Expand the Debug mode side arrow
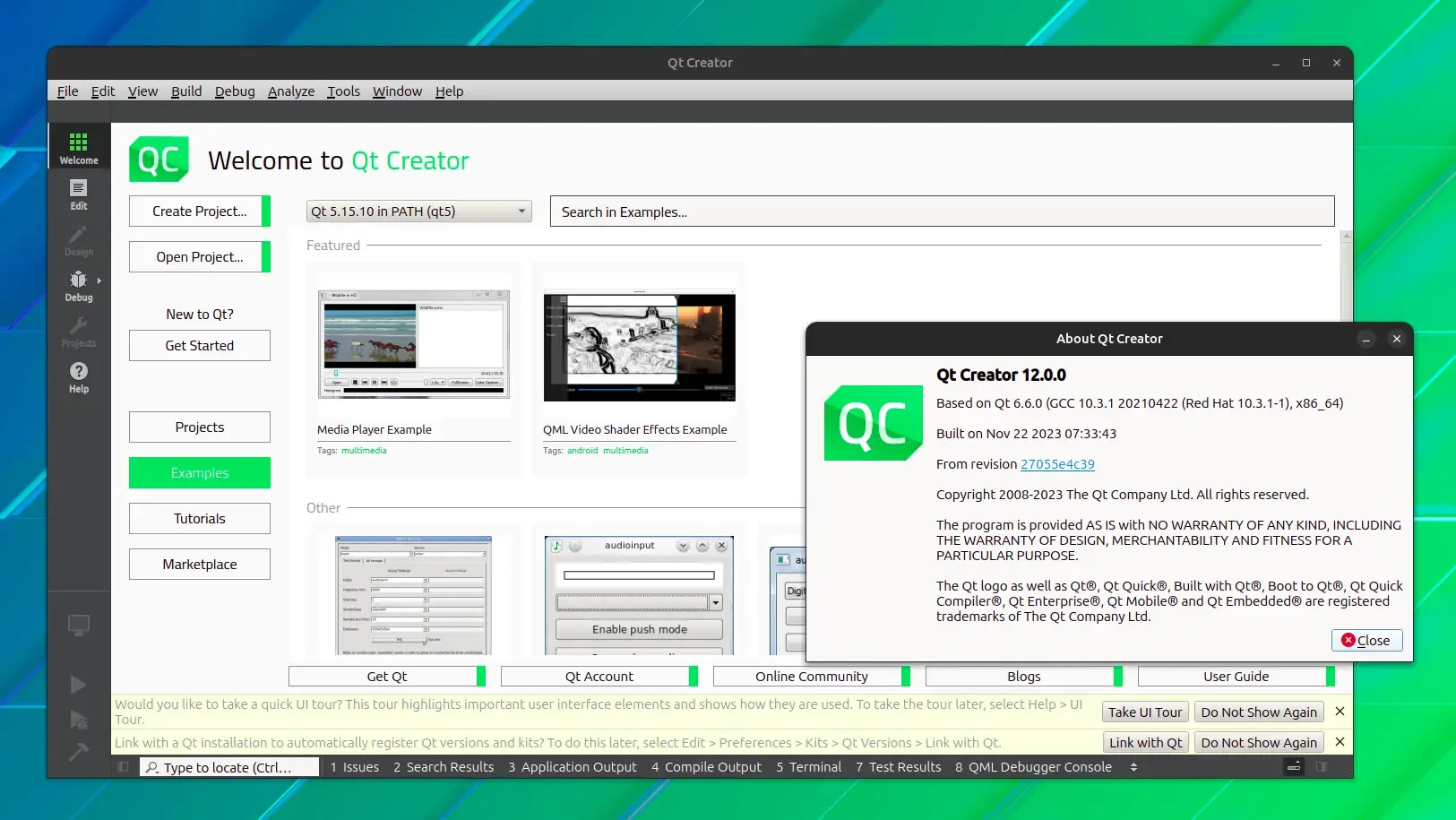Screen dimensions: 1456x820 tap(99, 281)
